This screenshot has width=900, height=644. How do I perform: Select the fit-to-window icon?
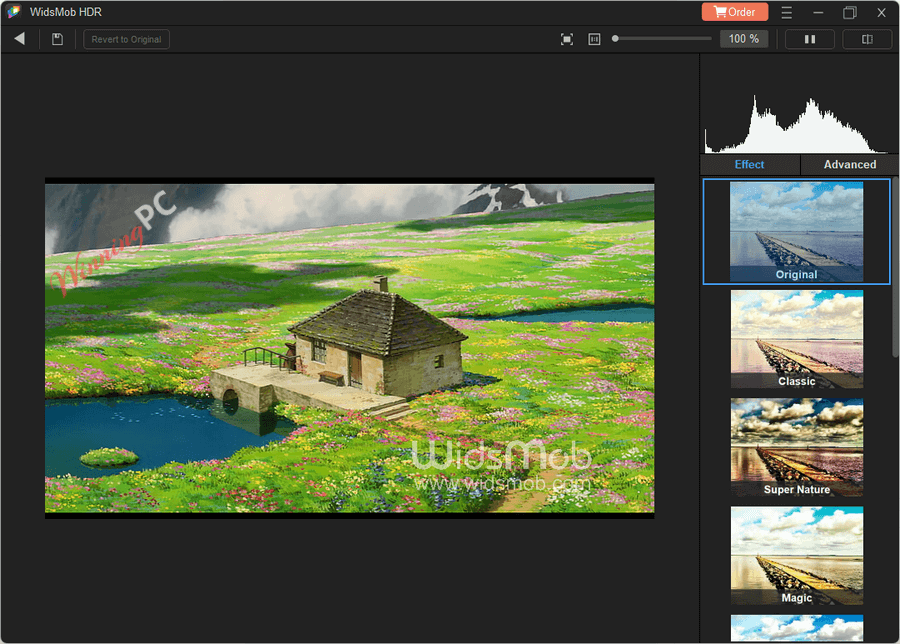point(566,38)
